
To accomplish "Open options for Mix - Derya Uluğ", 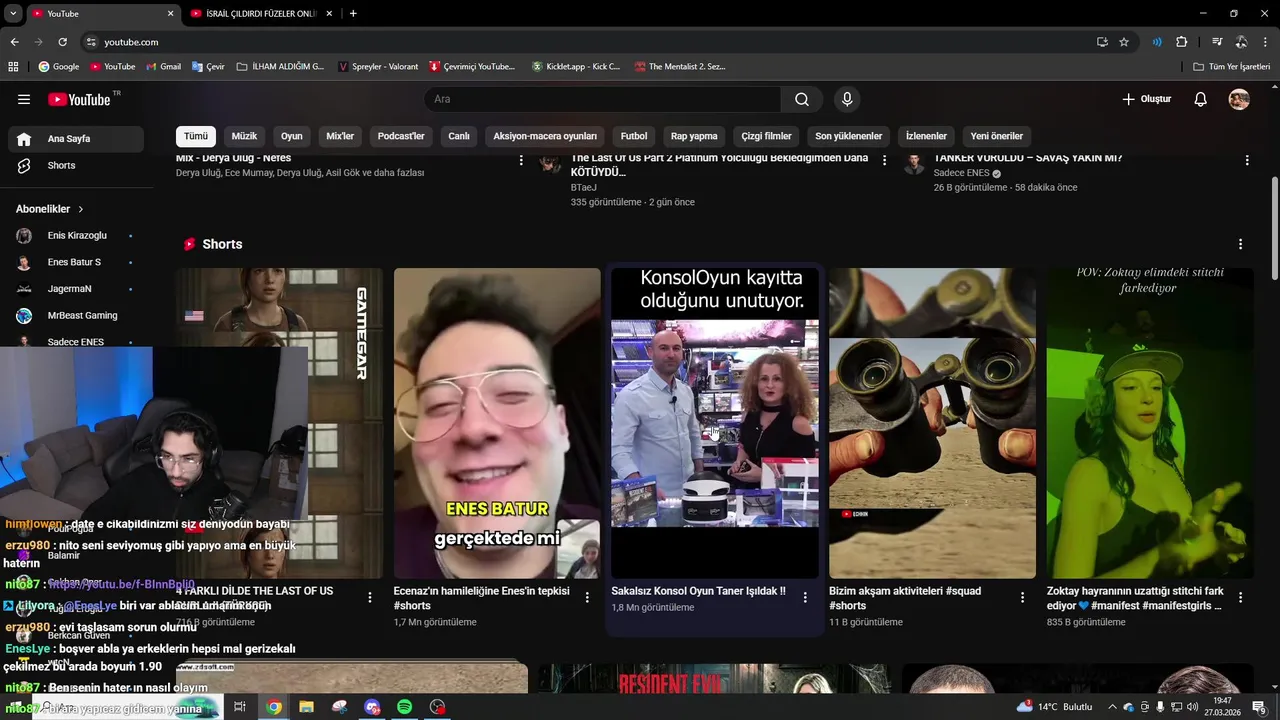I will (x=521, y=160).
